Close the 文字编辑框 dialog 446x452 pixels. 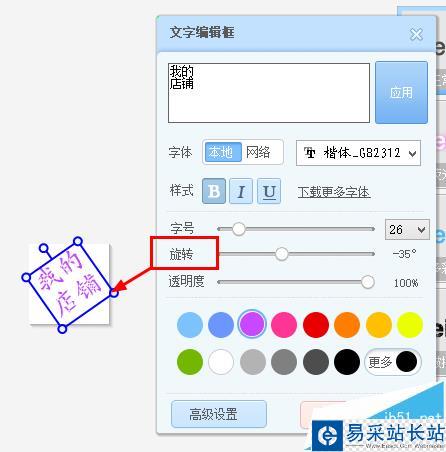pos(416,34)
